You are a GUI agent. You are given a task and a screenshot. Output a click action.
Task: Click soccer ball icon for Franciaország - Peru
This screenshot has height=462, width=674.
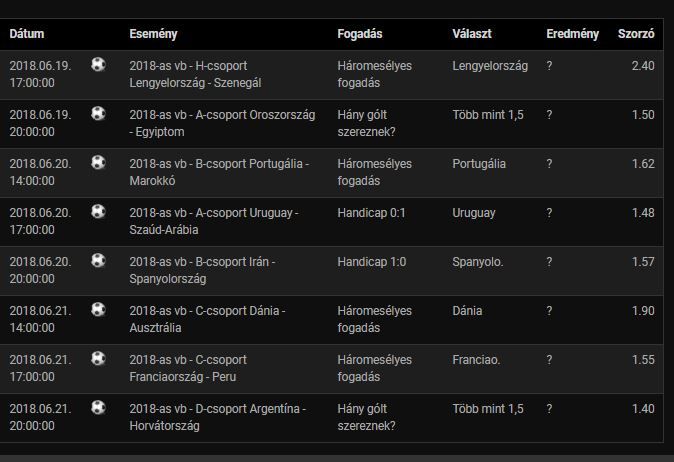[98, 358]
